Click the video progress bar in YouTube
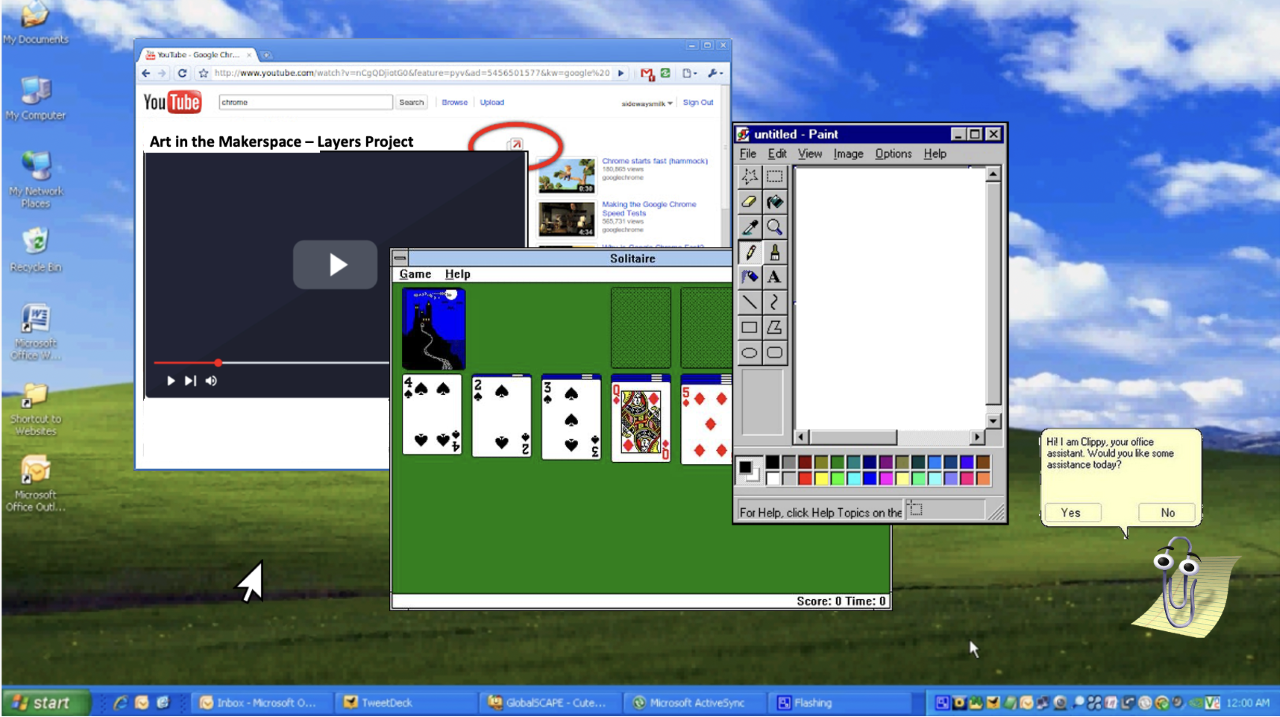This screenshot has width=1280, height=717. (x=272, y=363)
